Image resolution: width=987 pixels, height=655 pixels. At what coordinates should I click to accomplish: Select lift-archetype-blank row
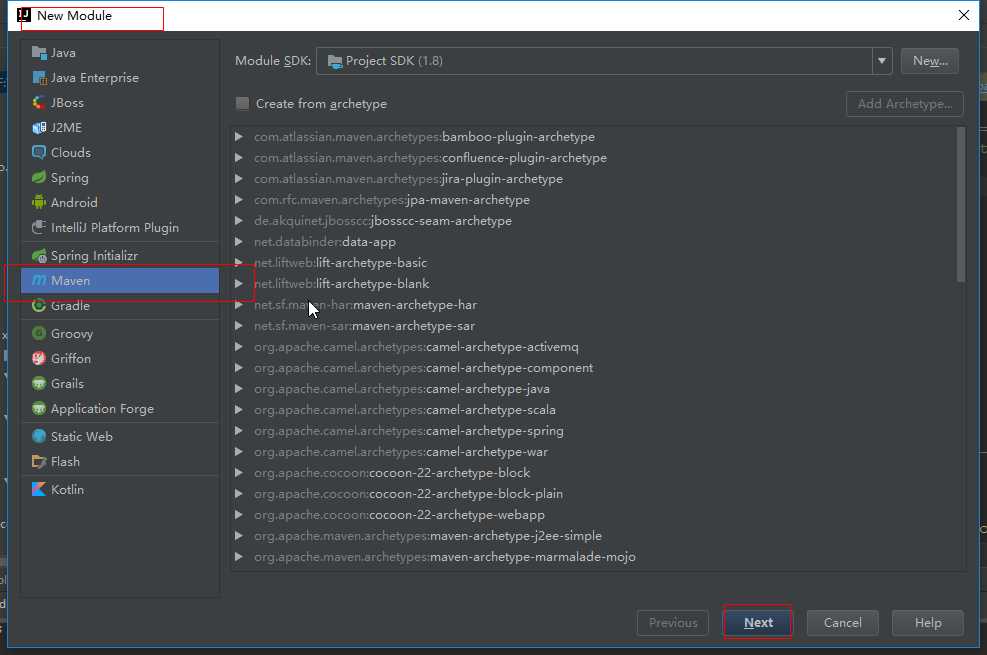pyautogui.click(x=594, y=284)
